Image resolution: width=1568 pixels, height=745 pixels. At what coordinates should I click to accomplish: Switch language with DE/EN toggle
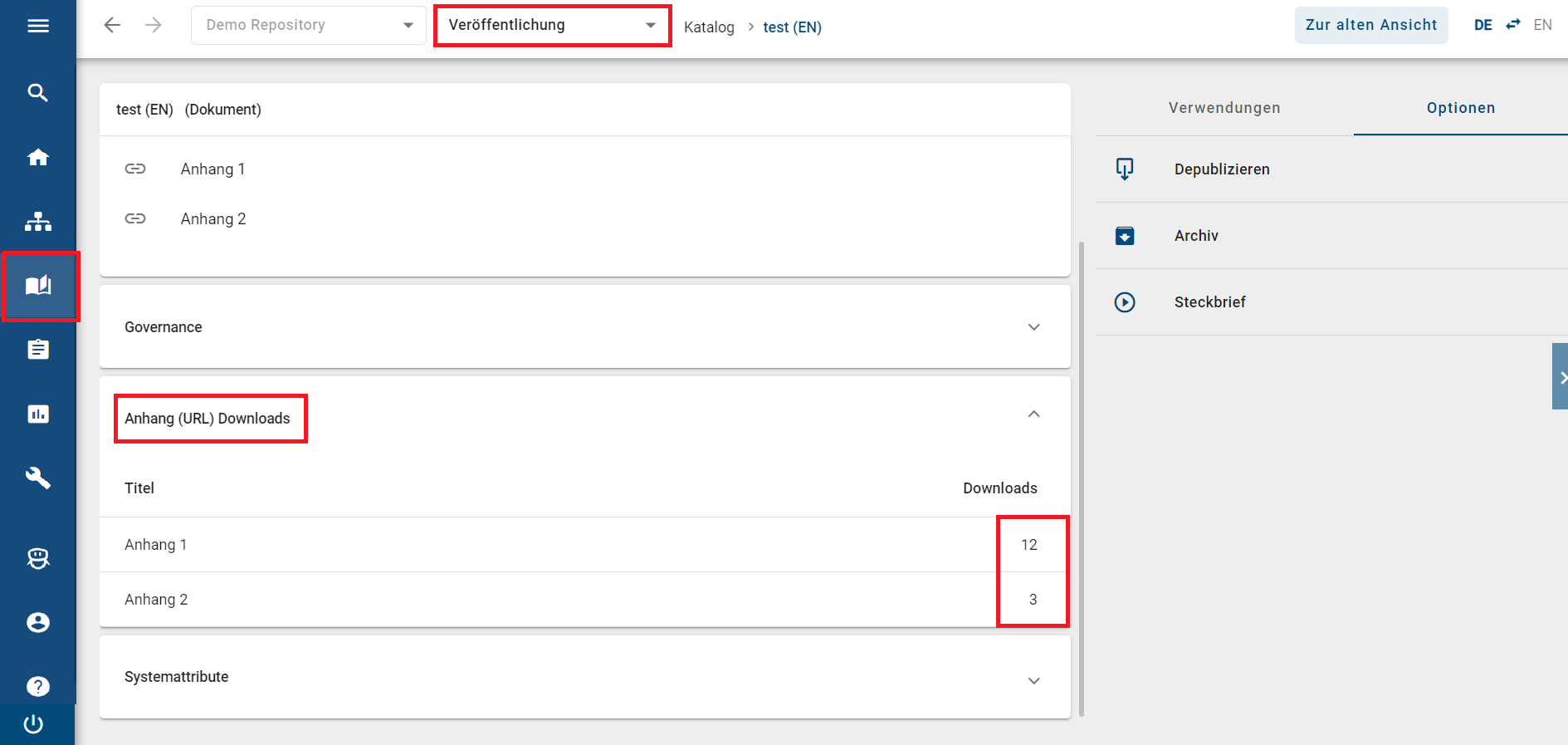click(1512, 25)
